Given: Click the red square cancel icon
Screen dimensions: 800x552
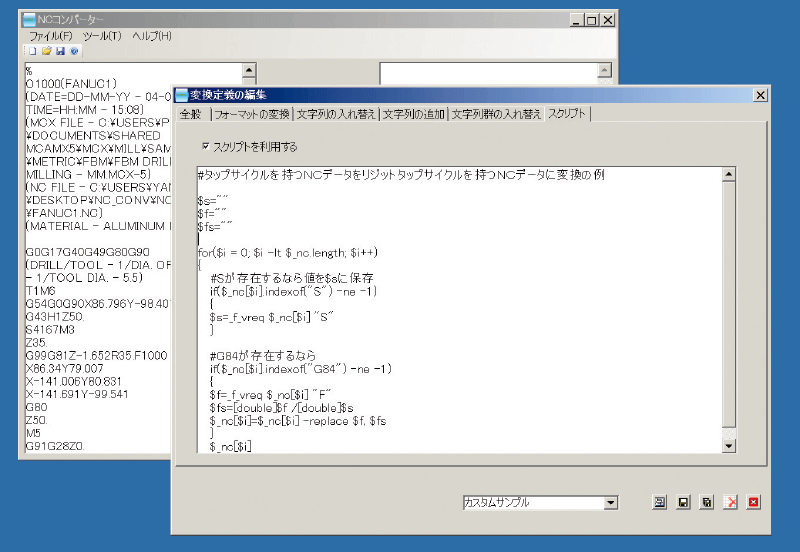Looking at the screenshot, I should pos(754,502).
